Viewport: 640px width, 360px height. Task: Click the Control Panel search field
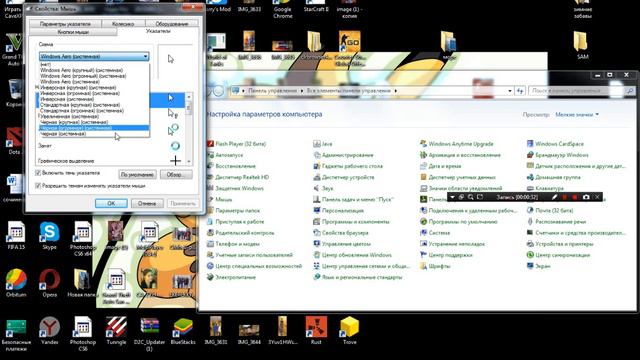pos(581,91)
